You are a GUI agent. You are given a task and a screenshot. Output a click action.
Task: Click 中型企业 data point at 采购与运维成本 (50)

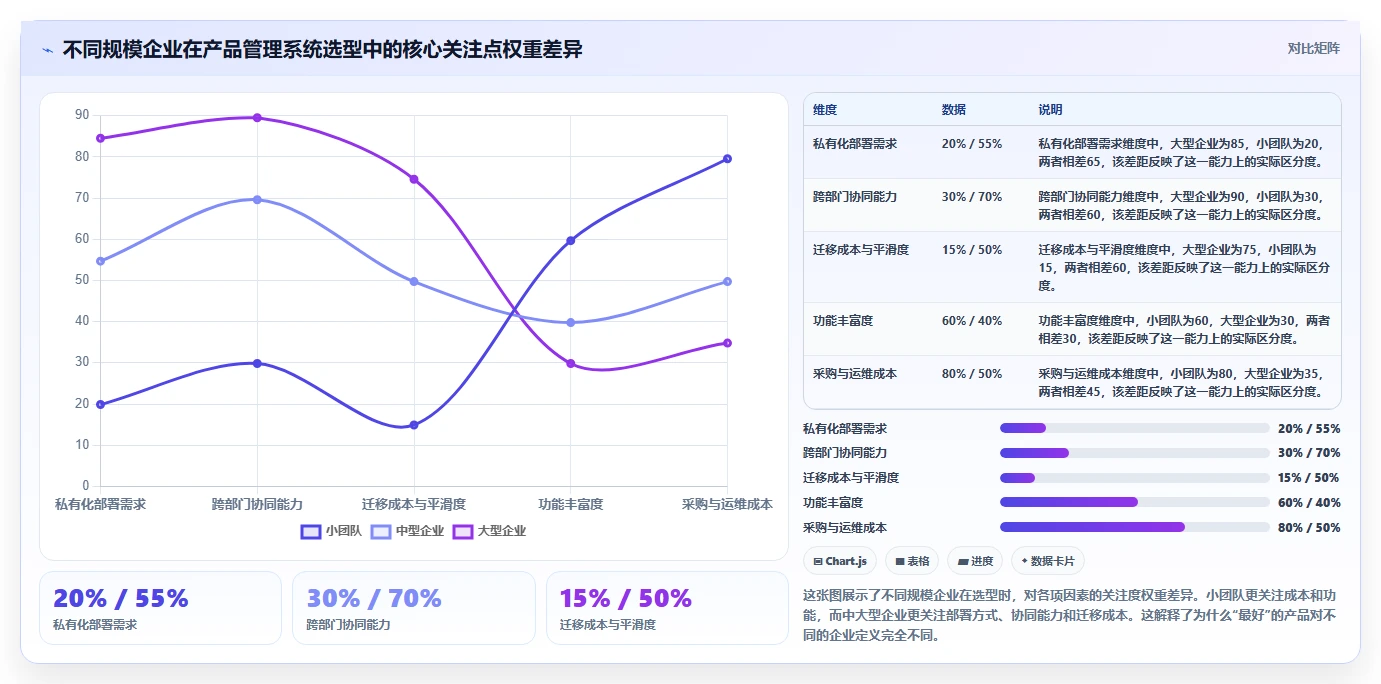[727, 281]
